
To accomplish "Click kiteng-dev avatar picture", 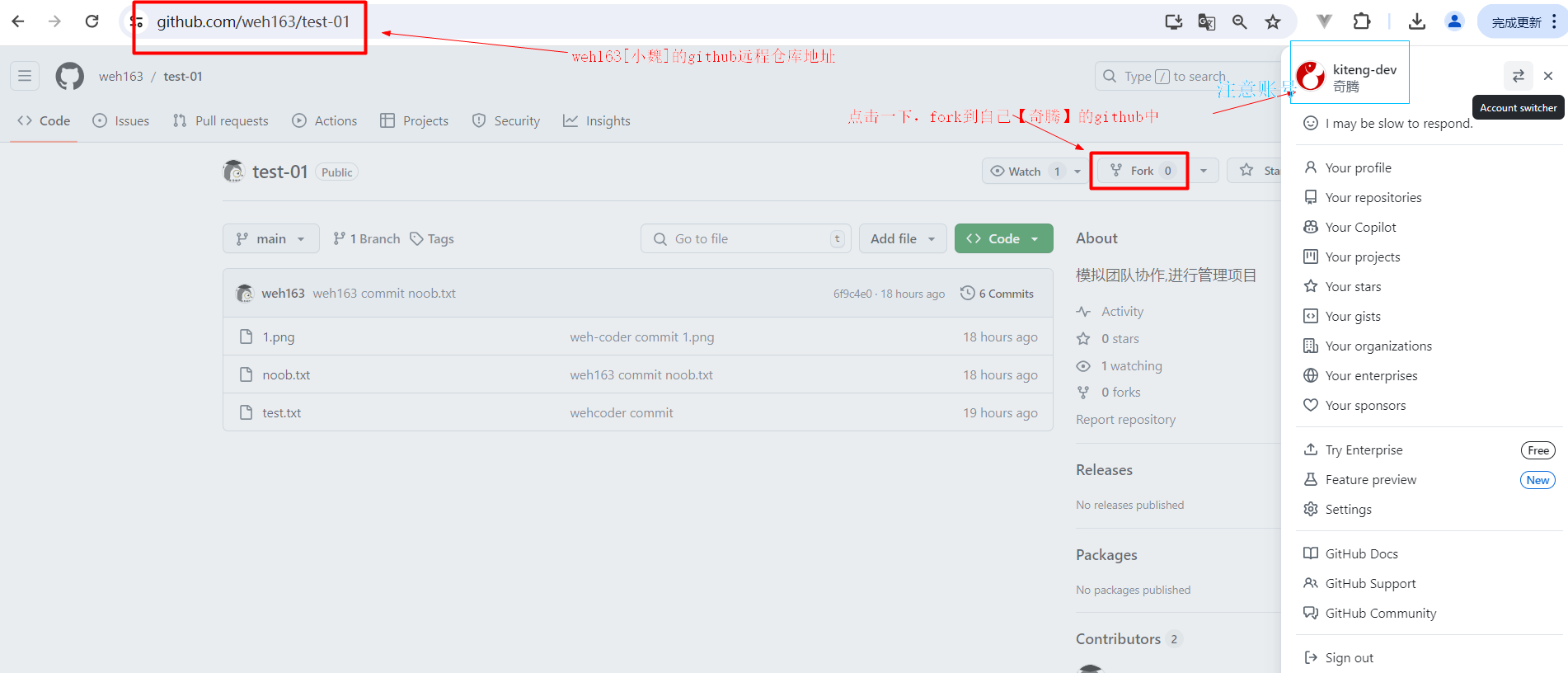I will [1311, 77].
